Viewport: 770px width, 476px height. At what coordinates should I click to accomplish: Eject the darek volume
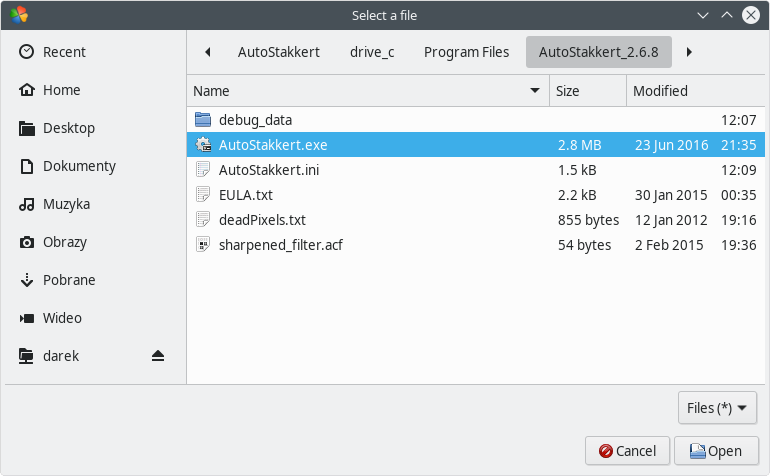[158, 356]
